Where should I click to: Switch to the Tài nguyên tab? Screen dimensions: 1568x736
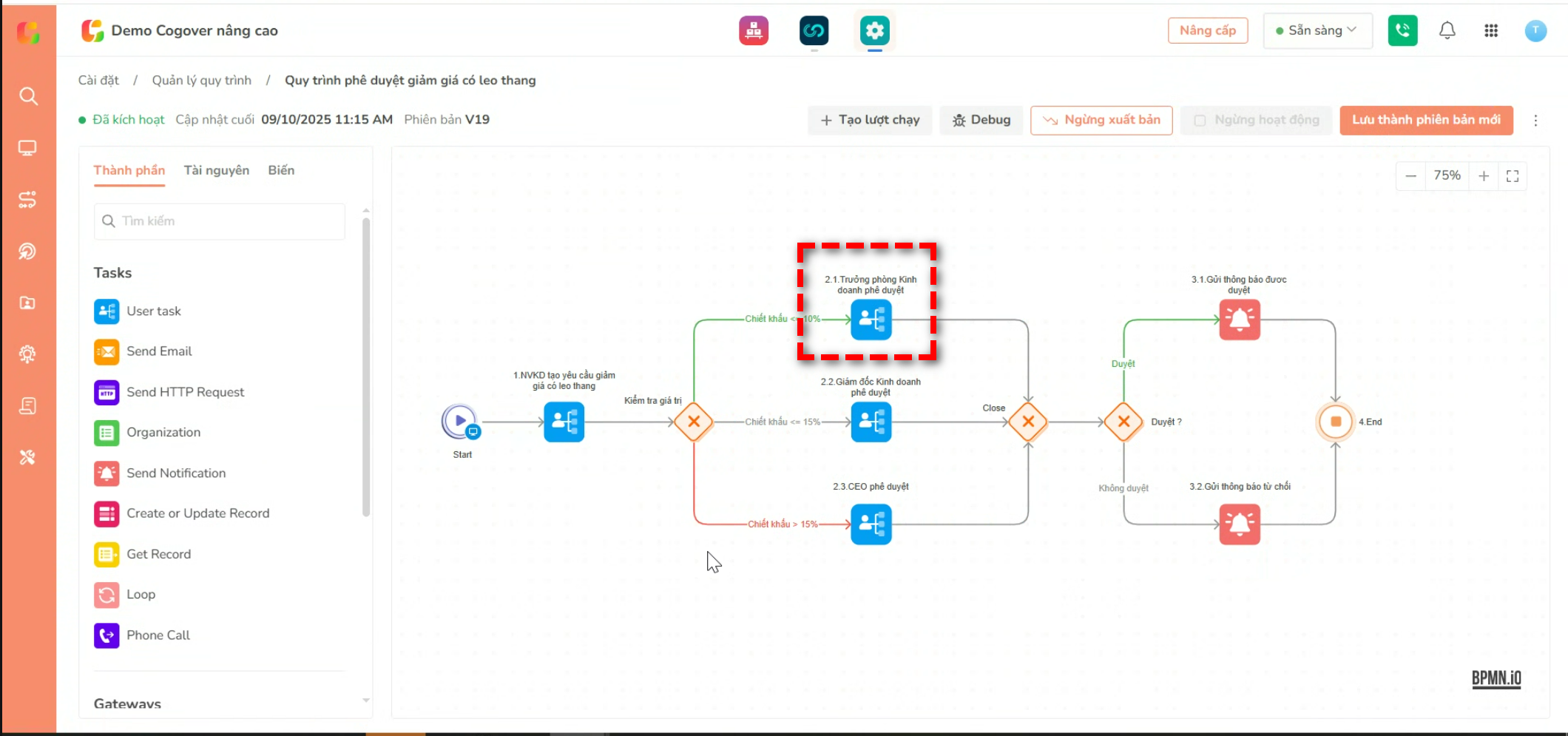216,171
